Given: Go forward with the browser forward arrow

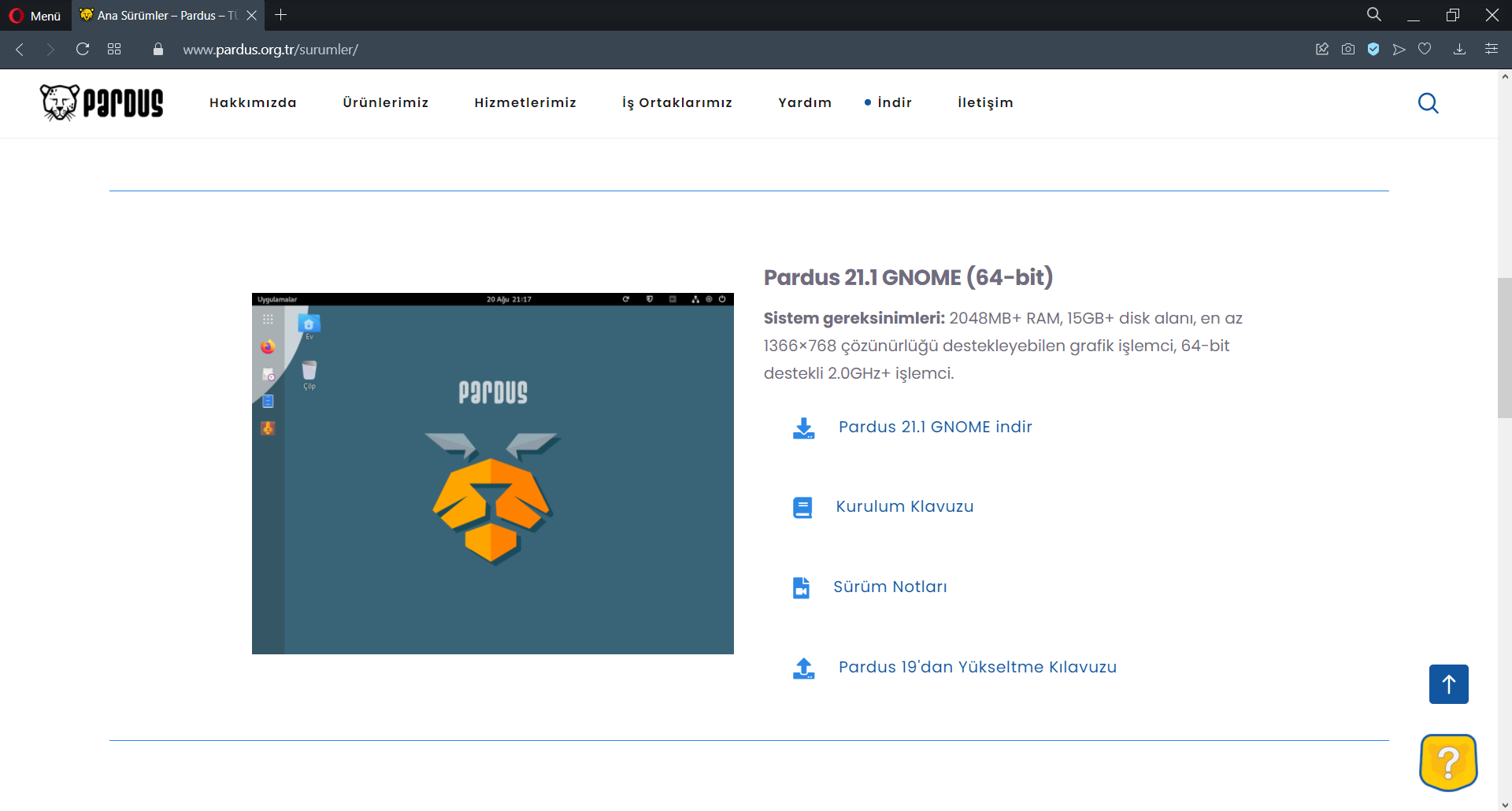Looking at the screenshot, I should coord(50,50).
